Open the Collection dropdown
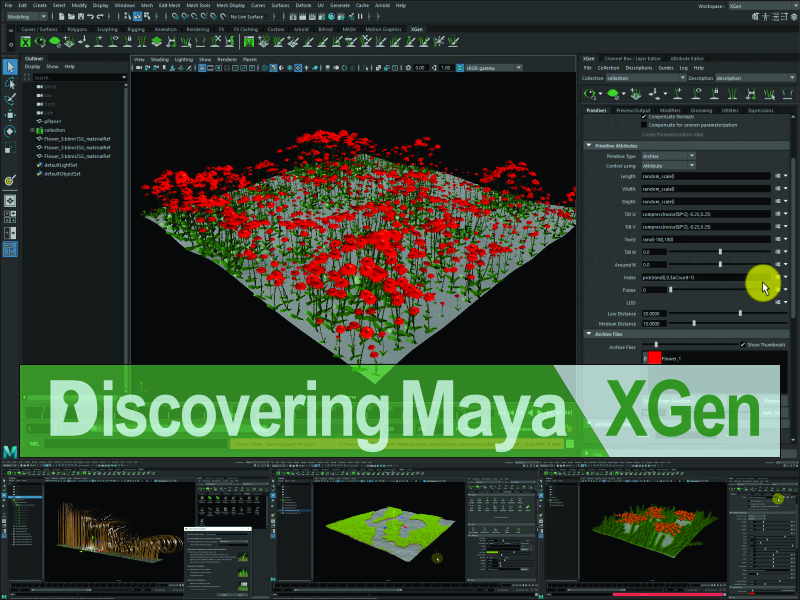Screen dimensions: 800x600 coord(646,78)
